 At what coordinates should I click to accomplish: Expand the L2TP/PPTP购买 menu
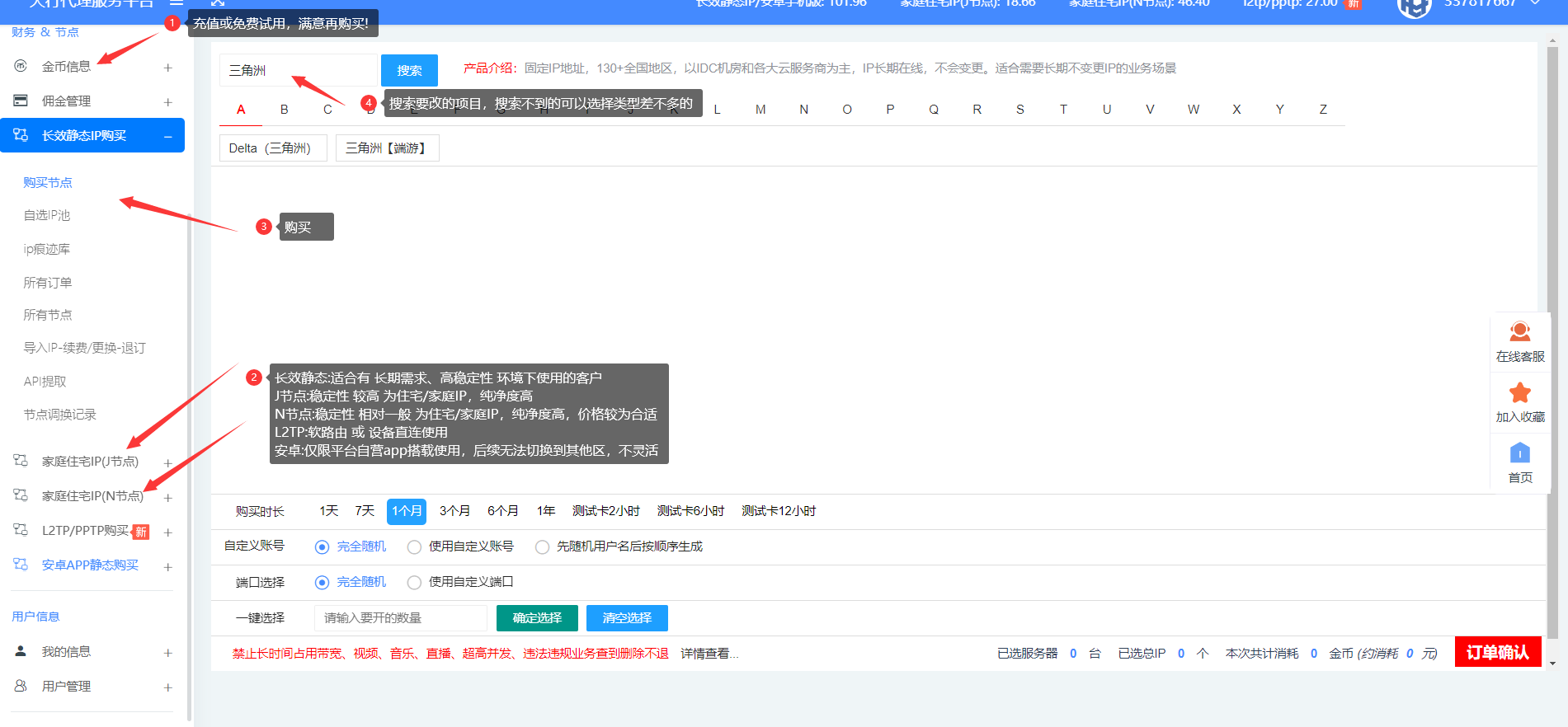167,532
